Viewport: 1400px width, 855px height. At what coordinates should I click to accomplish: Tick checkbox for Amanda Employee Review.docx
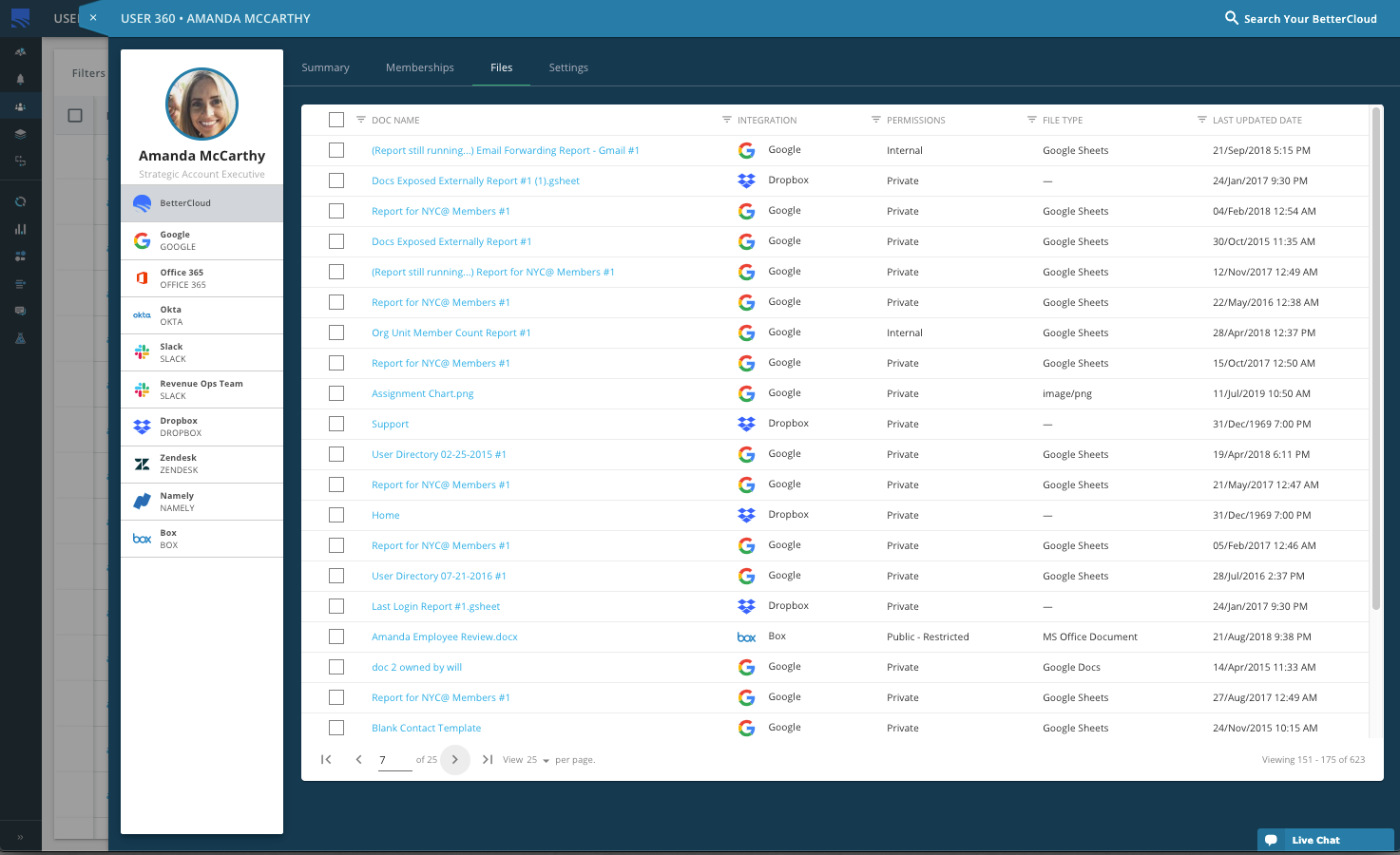336,636
